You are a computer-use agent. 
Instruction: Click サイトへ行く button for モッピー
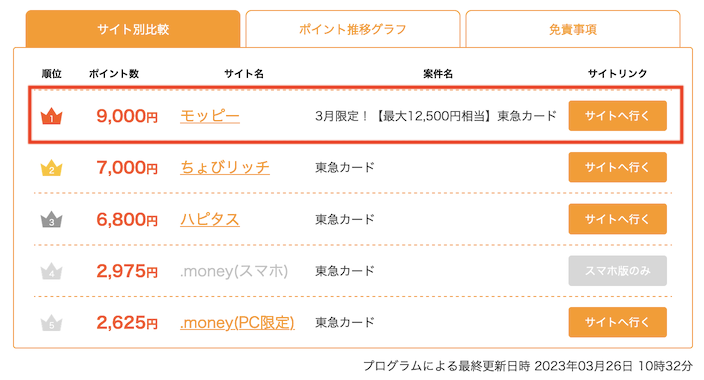pyautogui.click(x=617, y=116)
